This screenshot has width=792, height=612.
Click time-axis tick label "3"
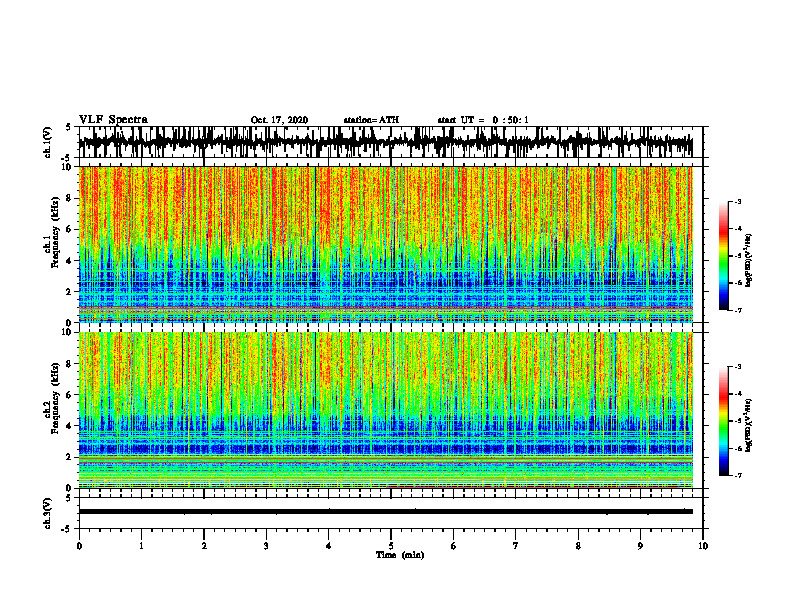(x=266, y=546)
